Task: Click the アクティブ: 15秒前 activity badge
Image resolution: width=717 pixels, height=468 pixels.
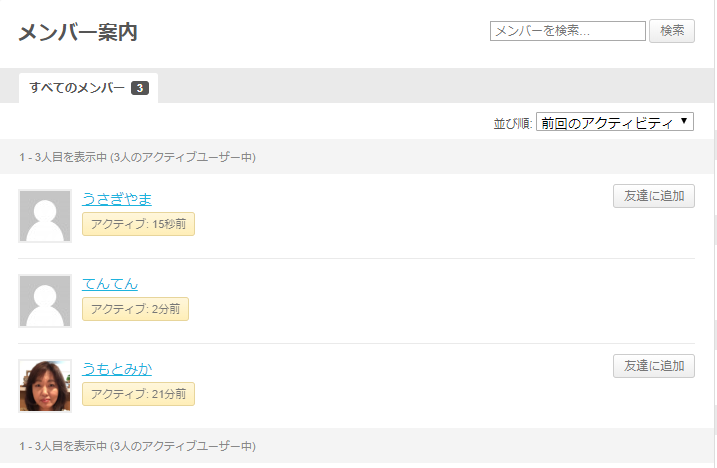Action: [138, 224]
